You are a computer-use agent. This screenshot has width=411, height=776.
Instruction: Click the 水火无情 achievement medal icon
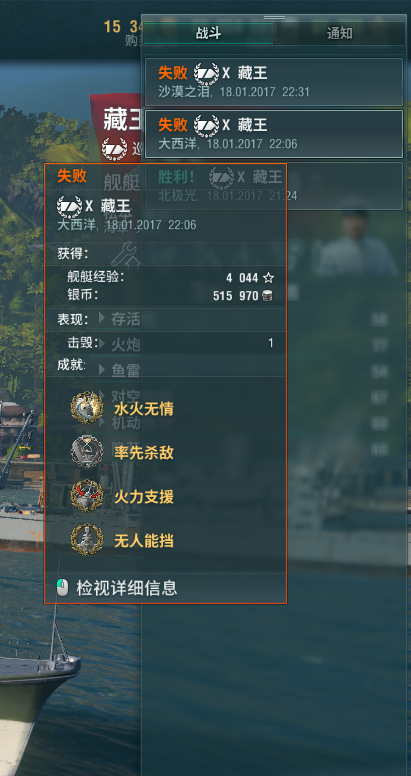87,408
